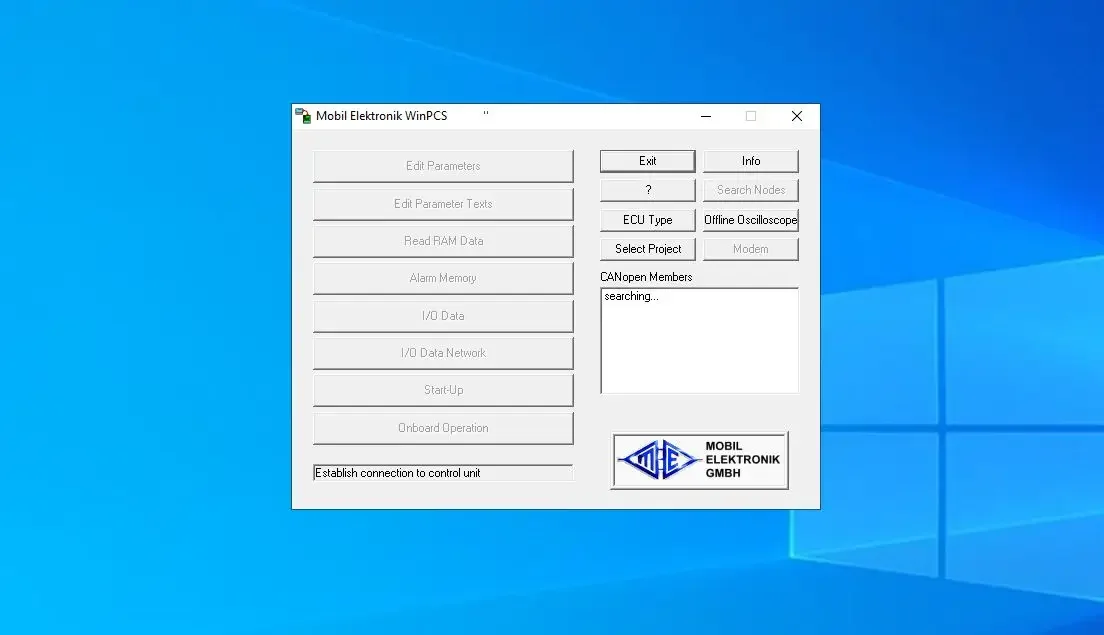Click the Start-Up button
This screenshot has height=635, width=1104.
(x=443, y=389)
